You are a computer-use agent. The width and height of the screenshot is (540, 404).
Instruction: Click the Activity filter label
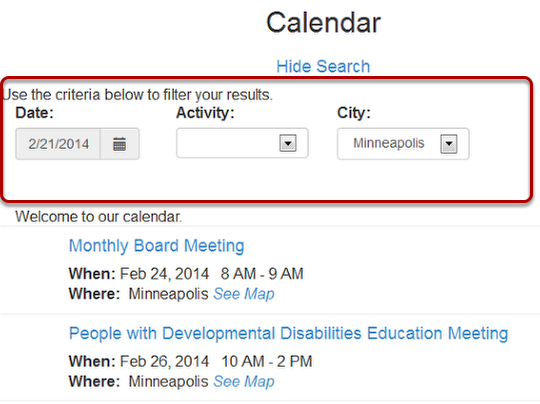[x=205, y=113]
